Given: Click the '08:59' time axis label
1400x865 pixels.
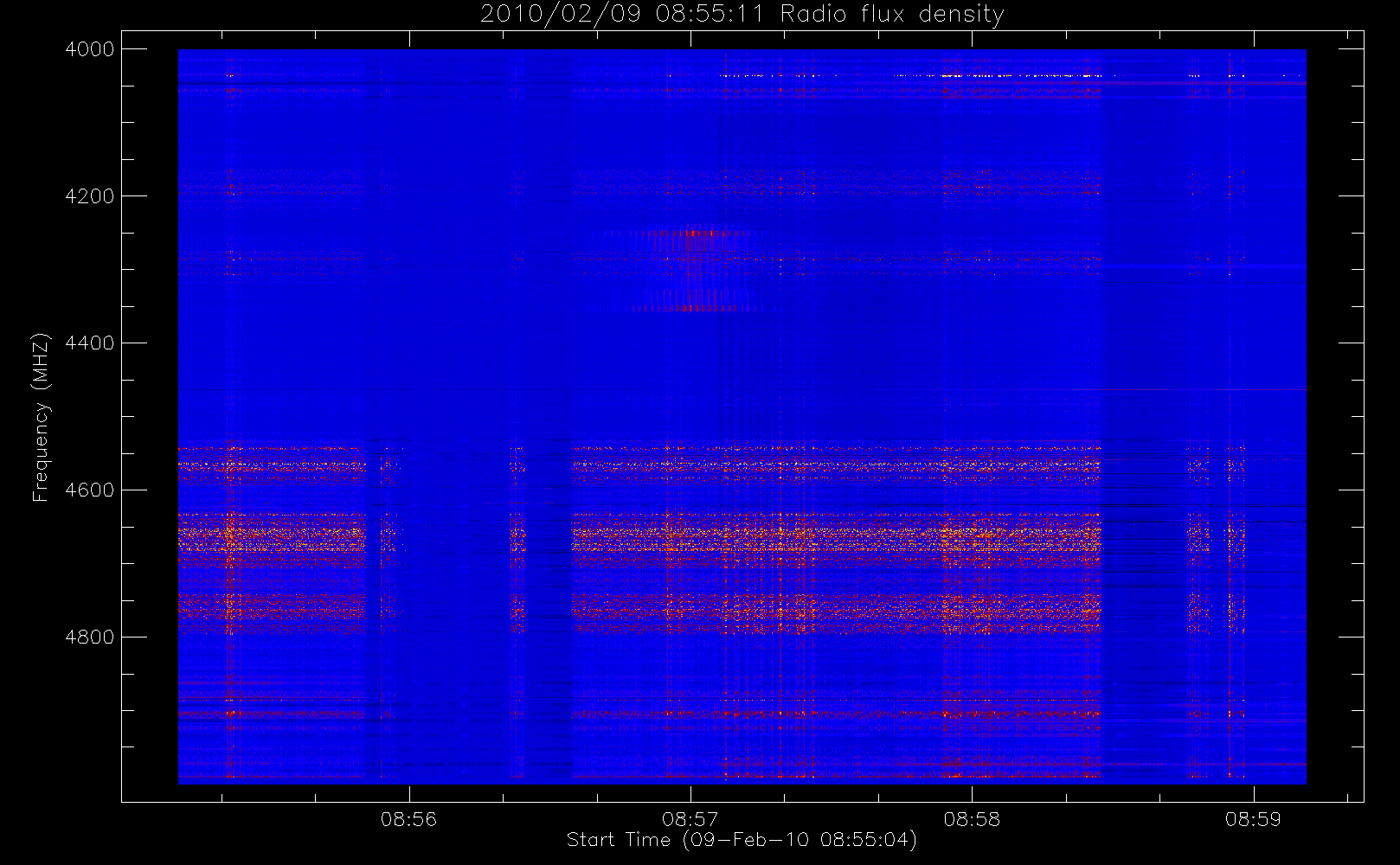Looking at the screenshot, I should click(1253, 819).
